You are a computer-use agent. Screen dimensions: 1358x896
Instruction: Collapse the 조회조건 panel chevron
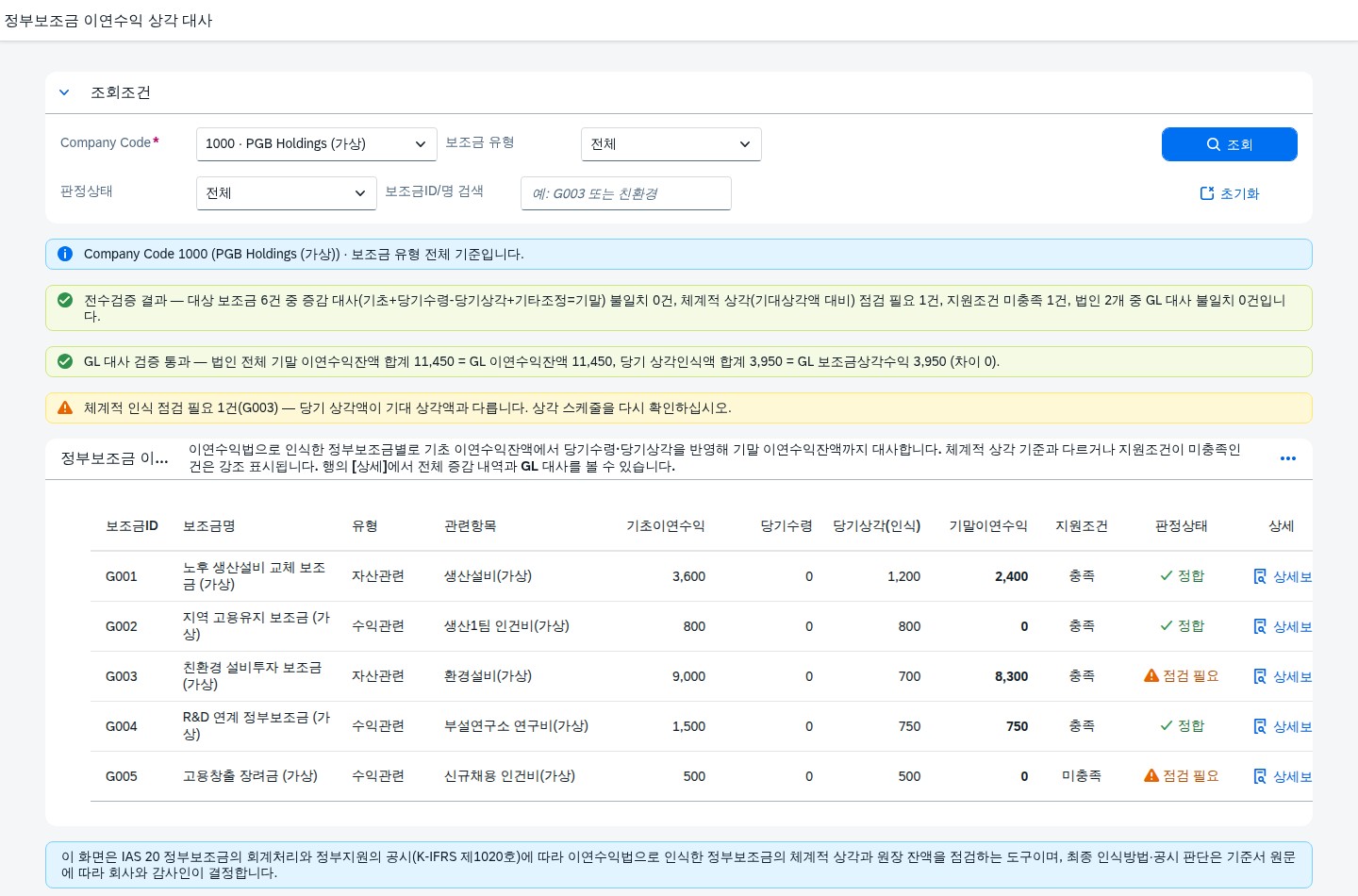(x=64, y=92)
